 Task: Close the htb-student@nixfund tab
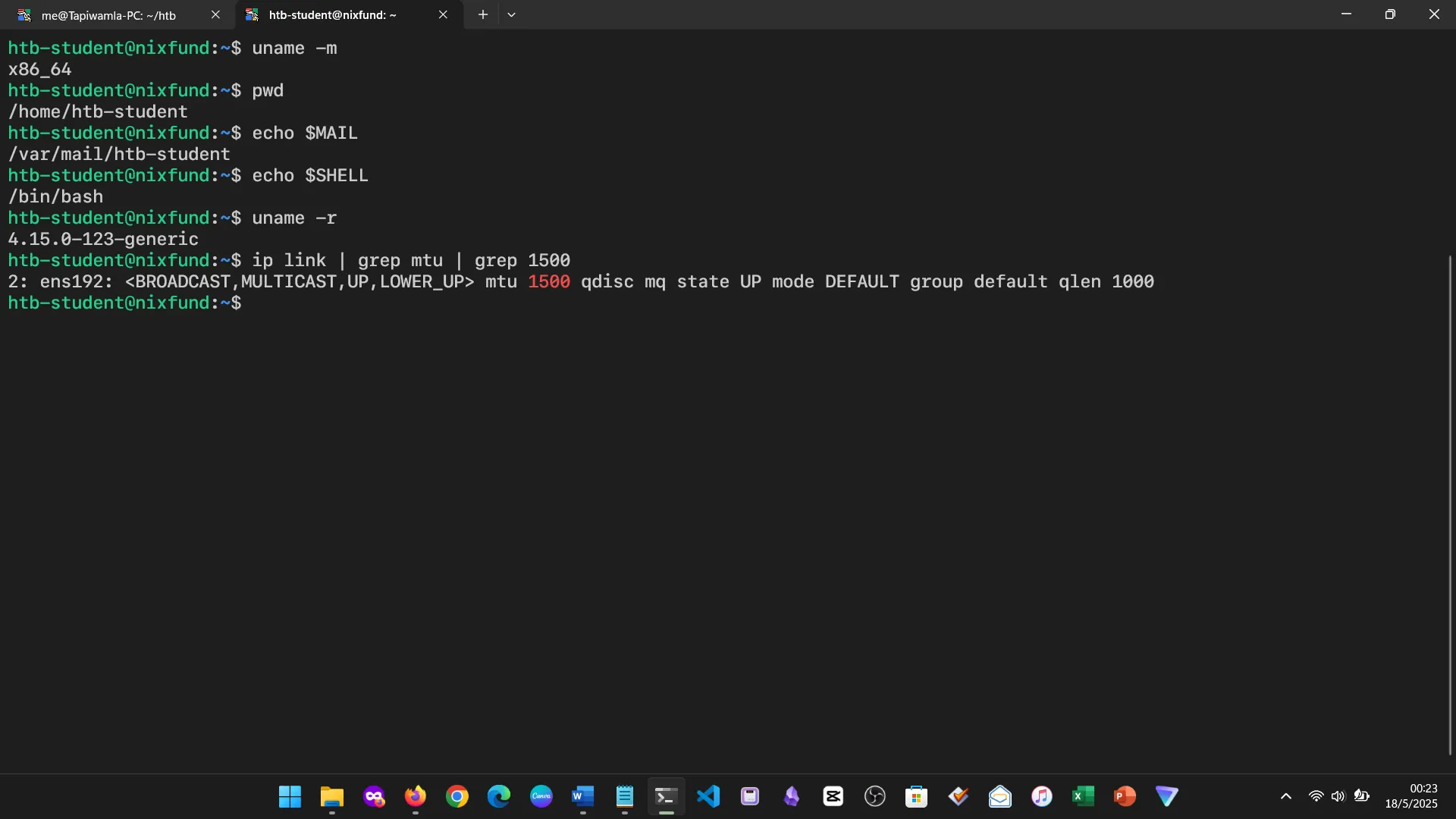tap(443, 14)
